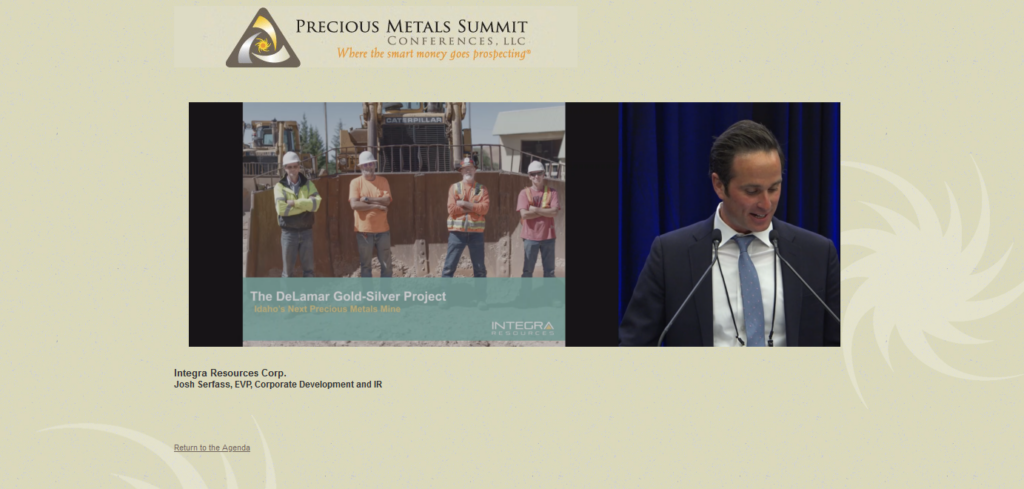Click the Precious Metals Summit header title
Image resolution: width=1024 pixels, height=489 pixels.
411,27
